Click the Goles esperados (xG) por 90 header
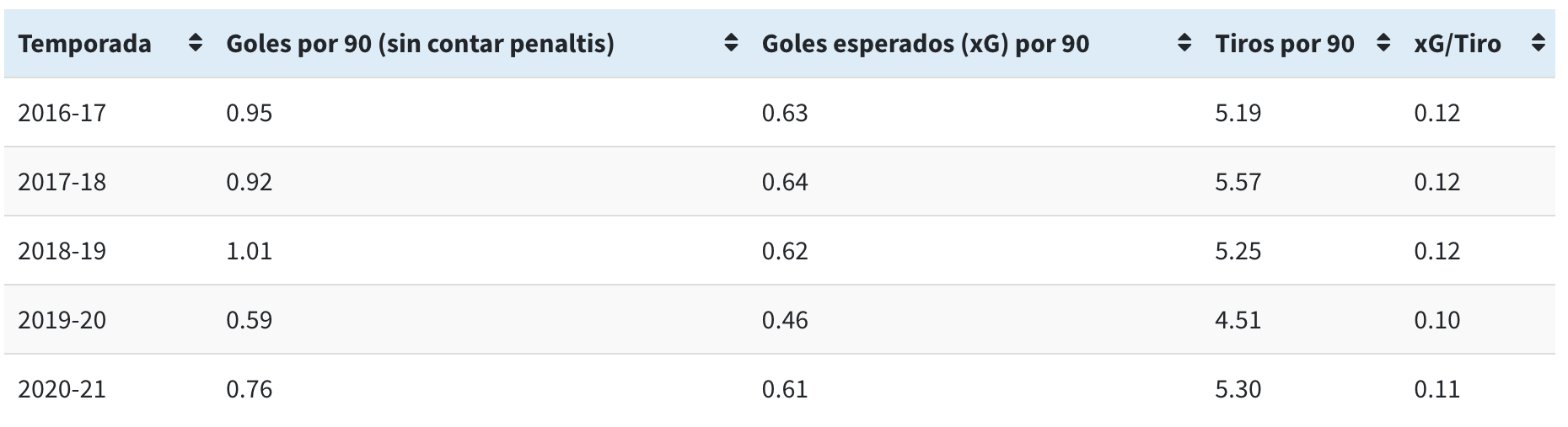Image resolution: width=1568 pixels, height=427 pixels. tap(926, 44)
